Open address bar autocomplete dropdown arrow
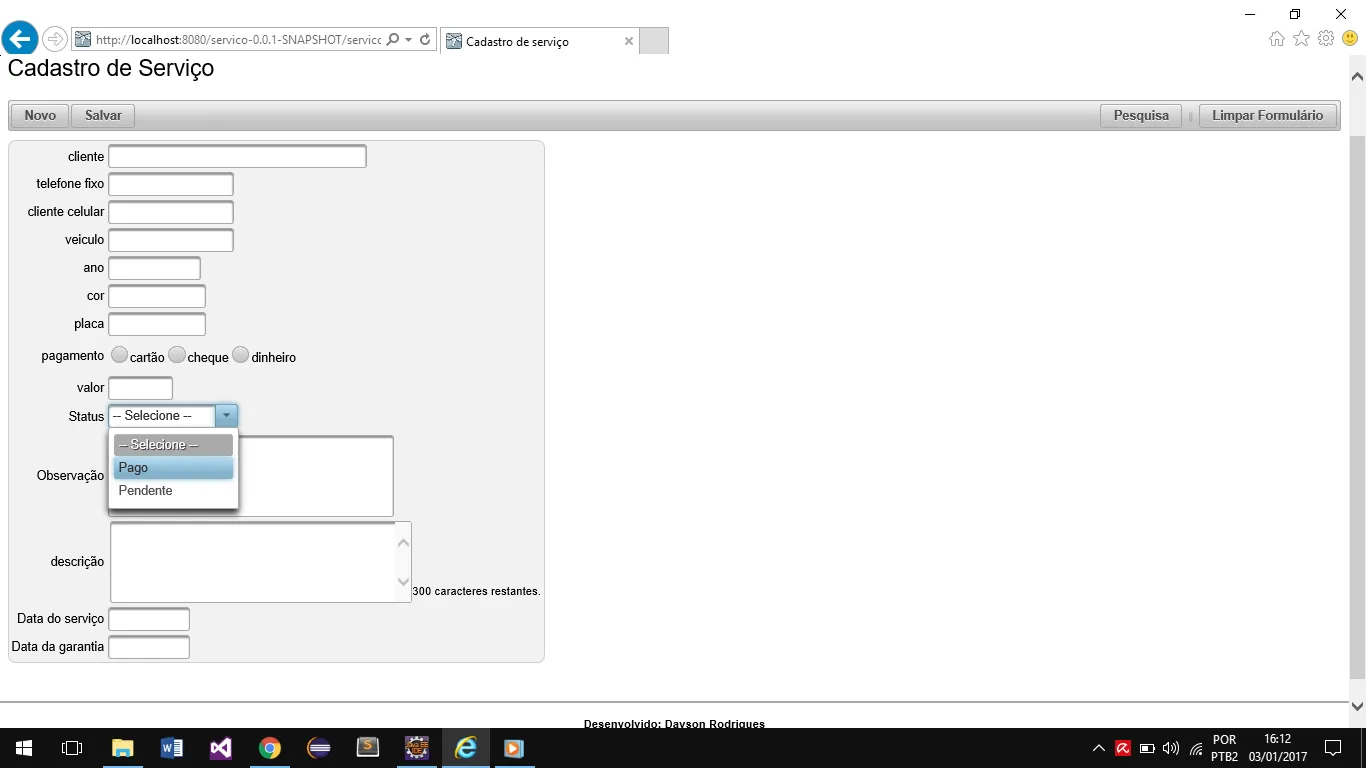 [x=409, y=40]
